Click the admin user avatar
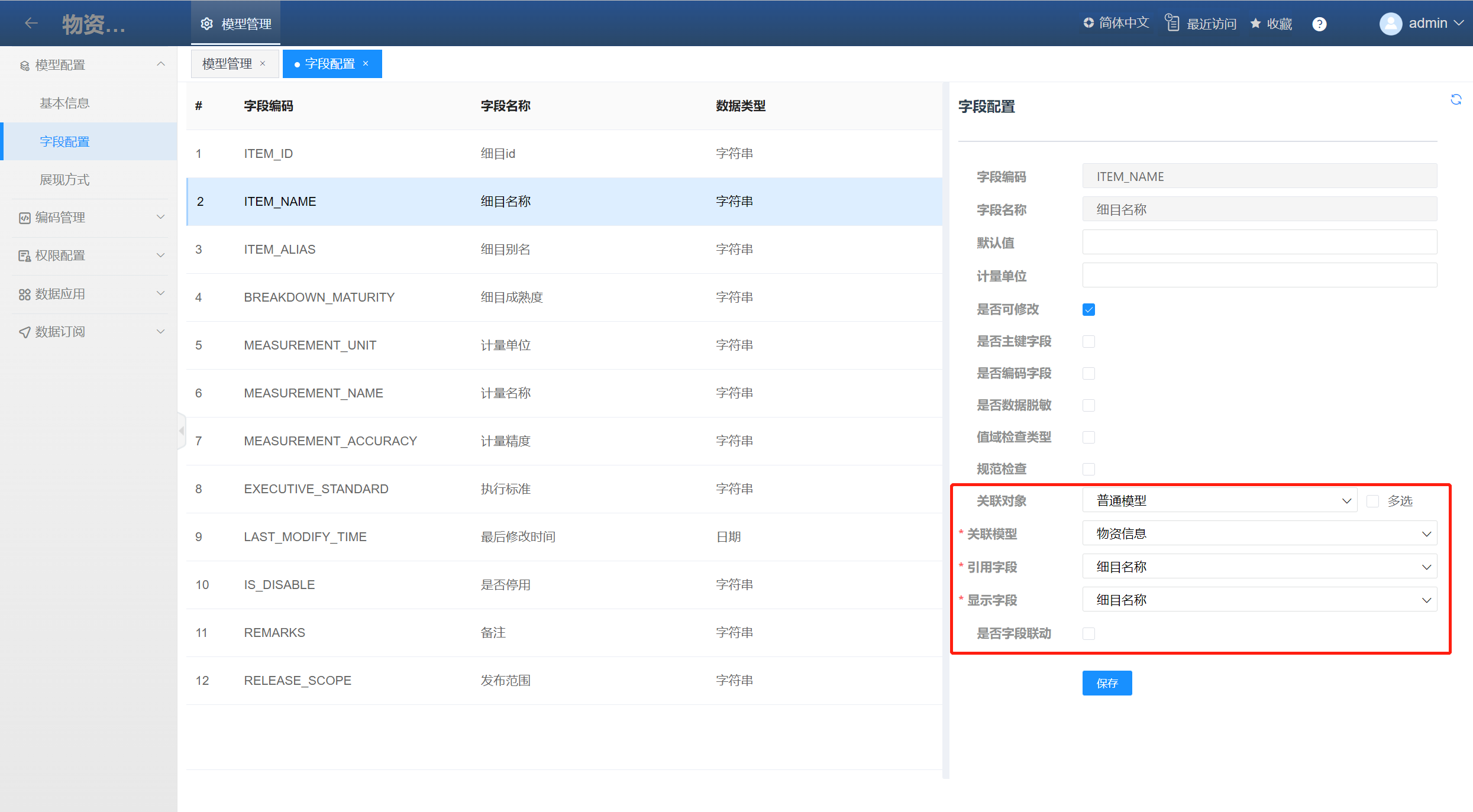 [x=1391, y=24]
